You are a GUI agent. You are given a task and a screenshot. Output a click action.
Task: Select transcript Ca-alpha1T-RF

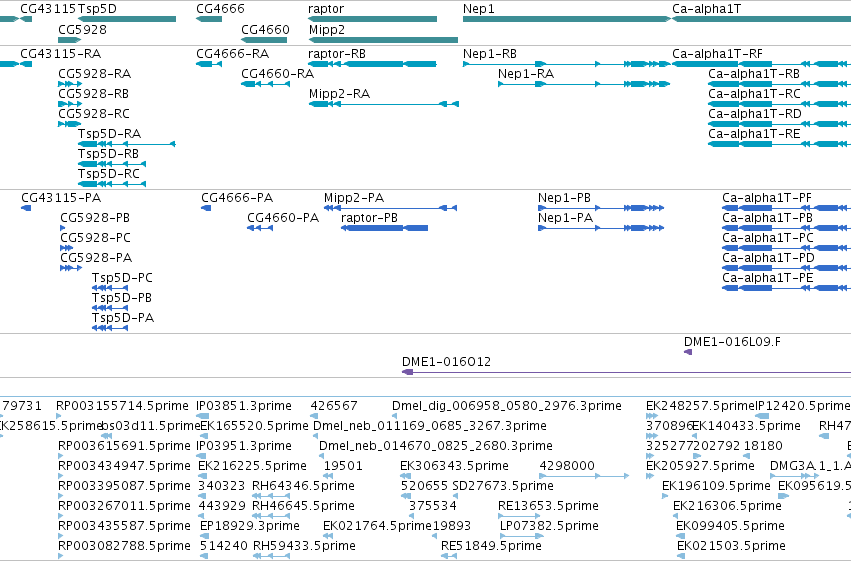[x=717, y=54]
